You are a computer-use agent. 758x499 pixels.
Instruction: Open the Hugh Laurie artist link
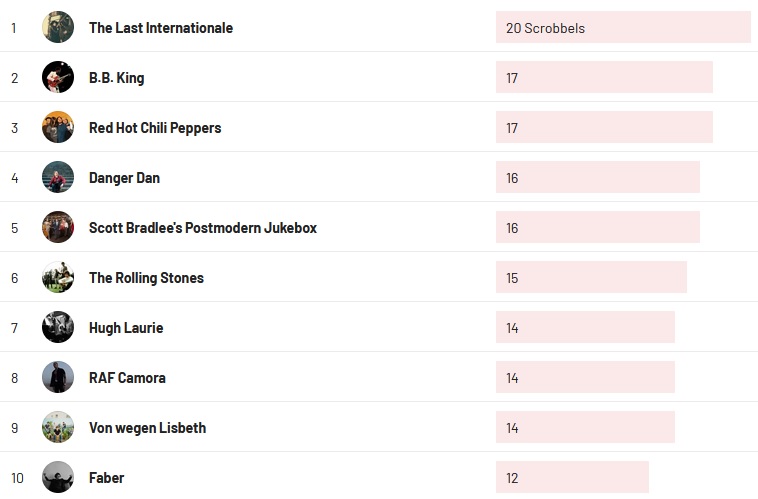(126, 328)
